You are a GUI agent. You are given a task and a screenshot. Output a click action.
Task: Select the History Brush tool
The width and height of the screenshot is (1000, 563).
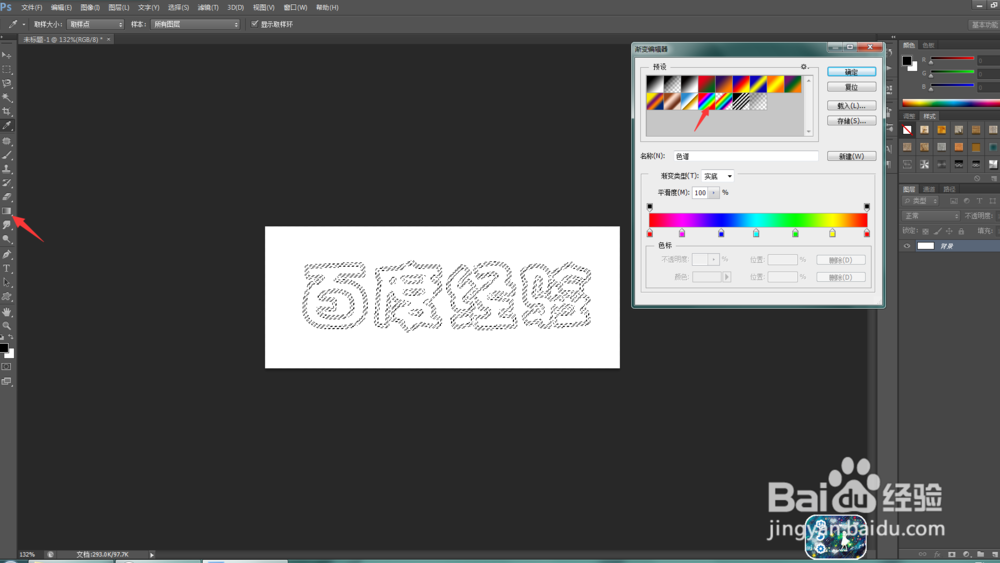coord(7,183)
